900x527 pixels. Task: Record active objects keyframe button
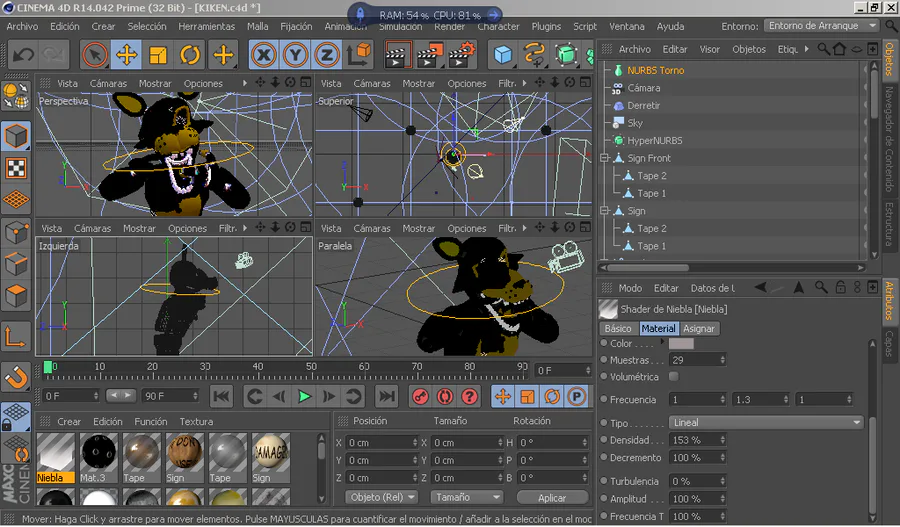421,396
